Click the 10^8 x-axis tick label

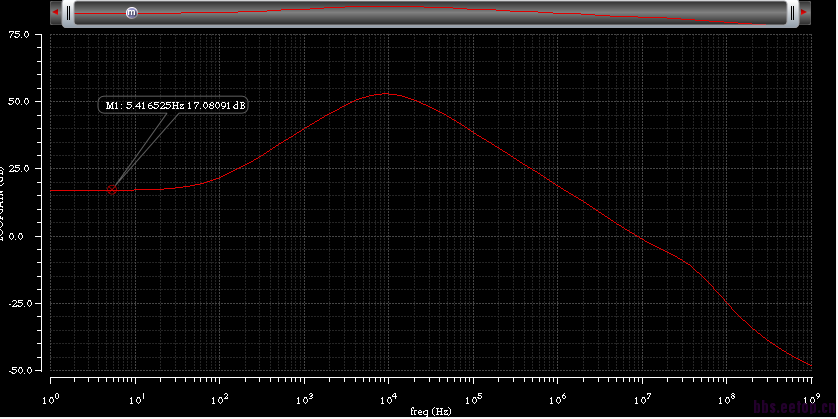pos(728,398)
